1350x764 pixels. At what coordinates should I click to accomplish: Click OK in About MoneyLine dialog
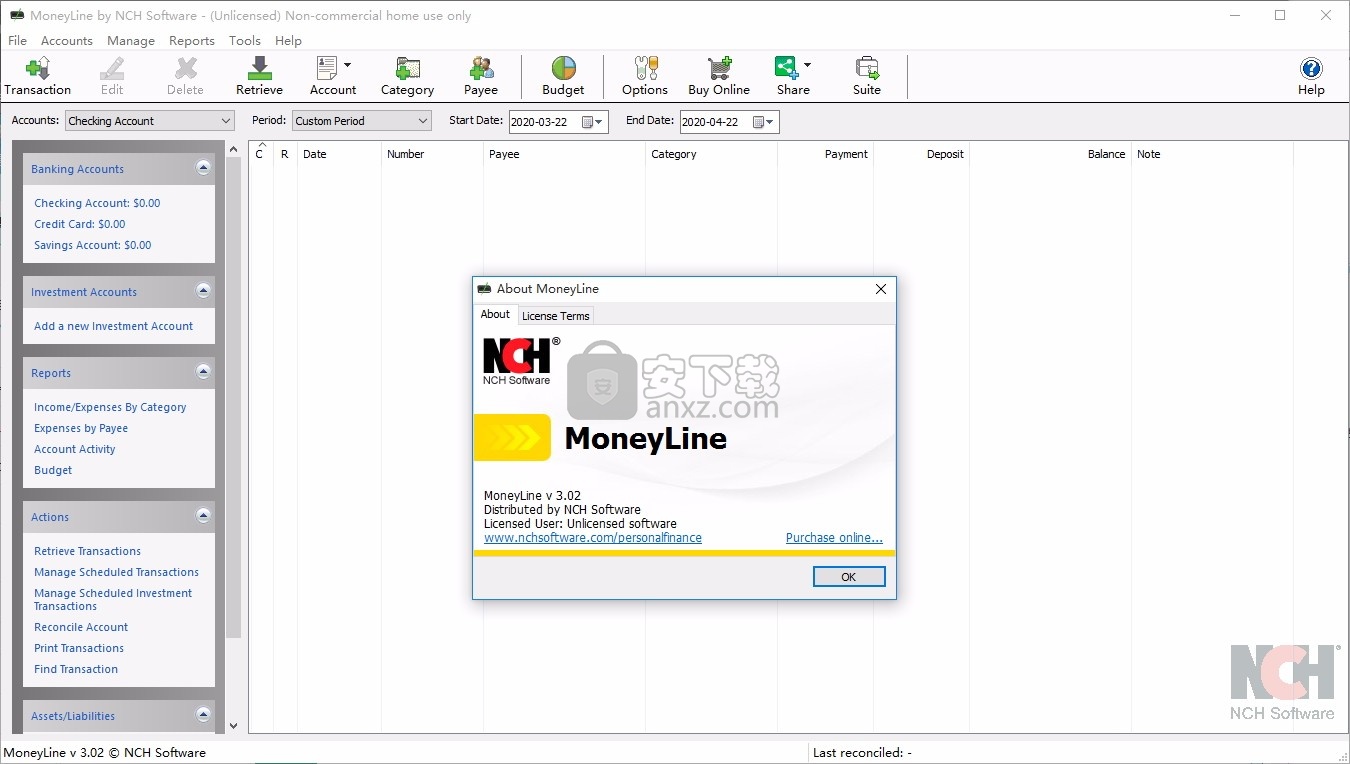[x=849, y=577]
